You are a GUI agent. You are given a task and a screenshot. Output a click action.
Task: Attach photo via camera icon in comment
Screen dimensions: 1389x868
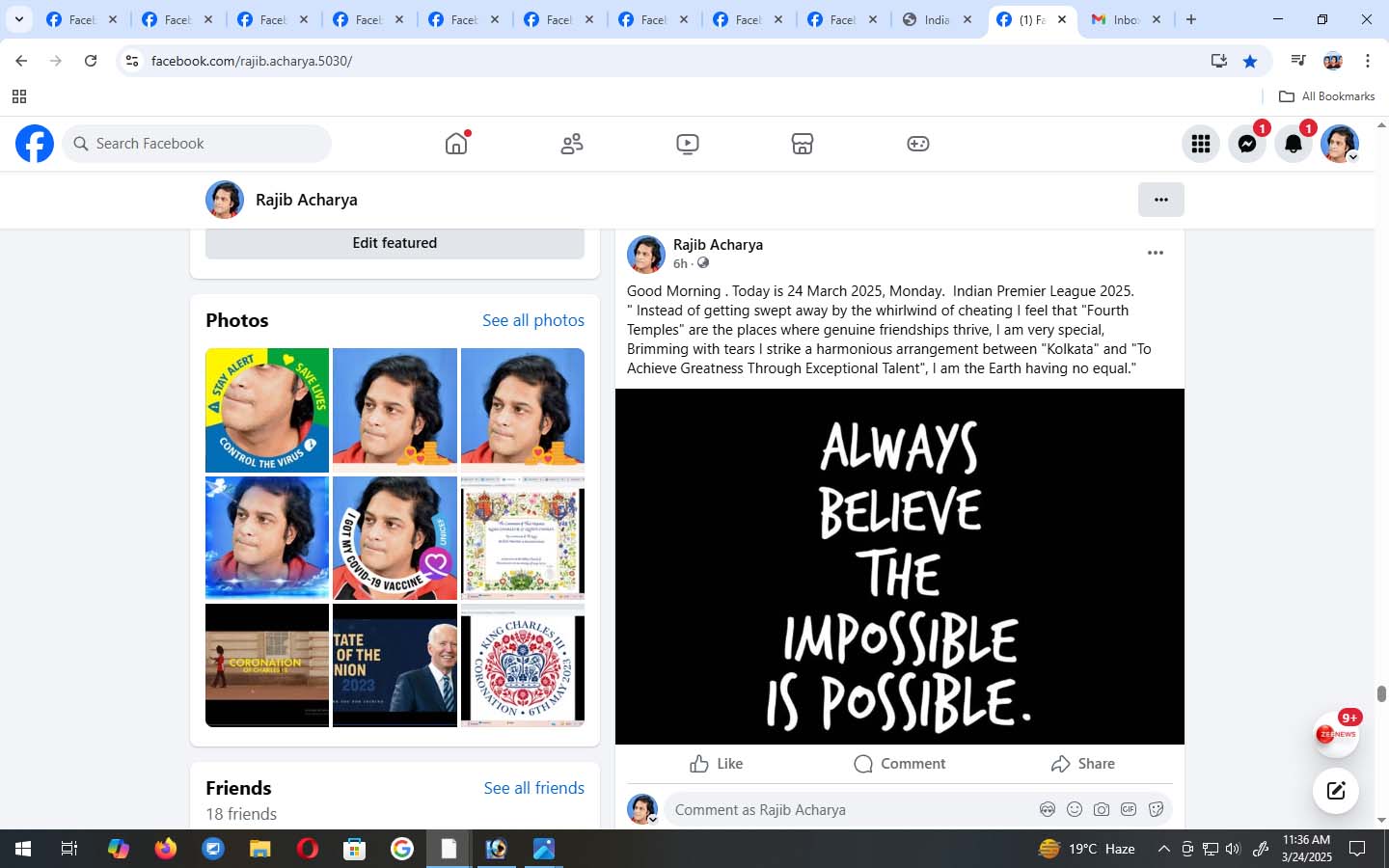pos(1102,810)
